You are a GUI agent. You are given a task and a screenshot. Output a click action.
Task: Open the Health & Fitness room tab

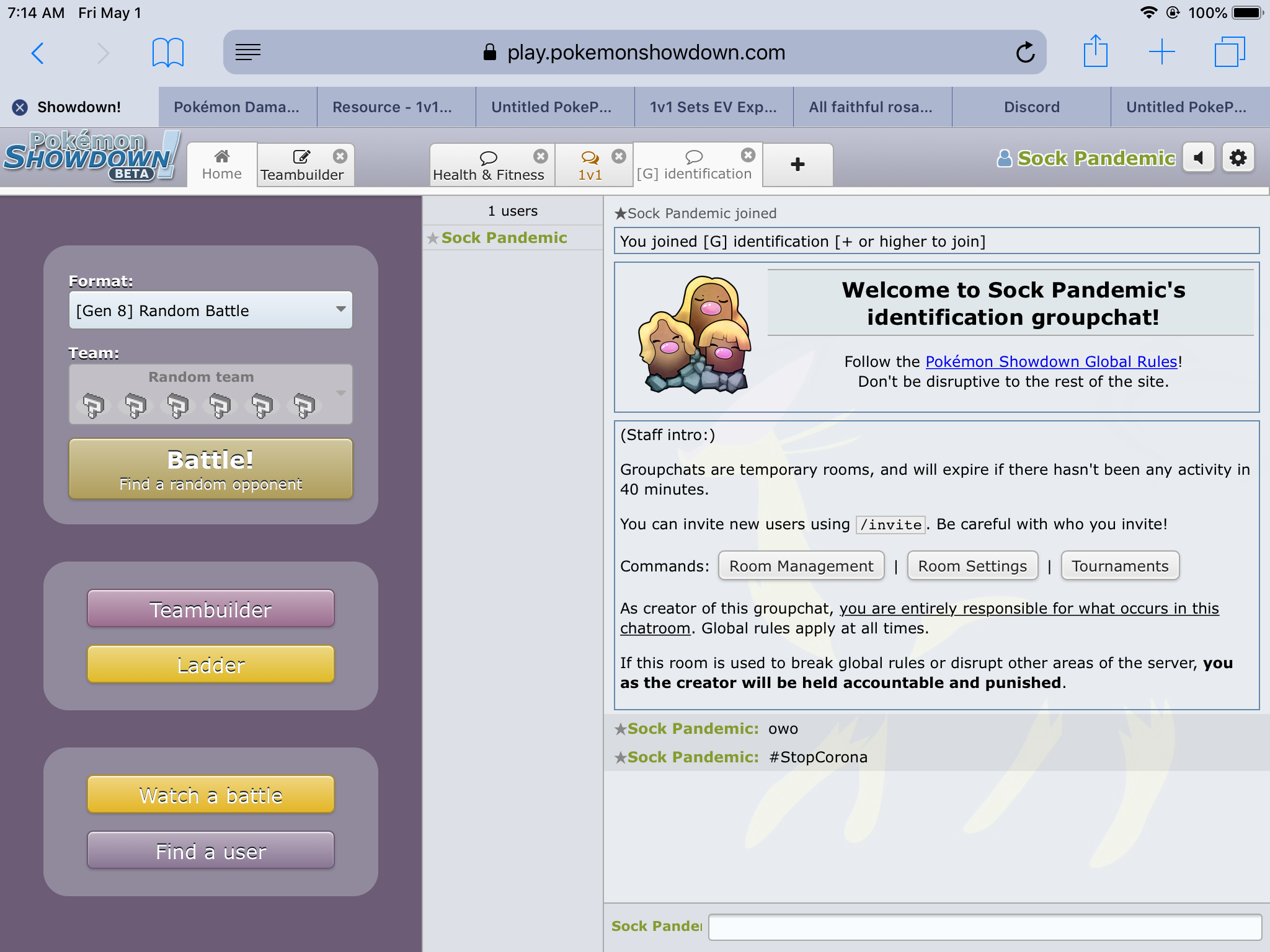pos(489,166)
